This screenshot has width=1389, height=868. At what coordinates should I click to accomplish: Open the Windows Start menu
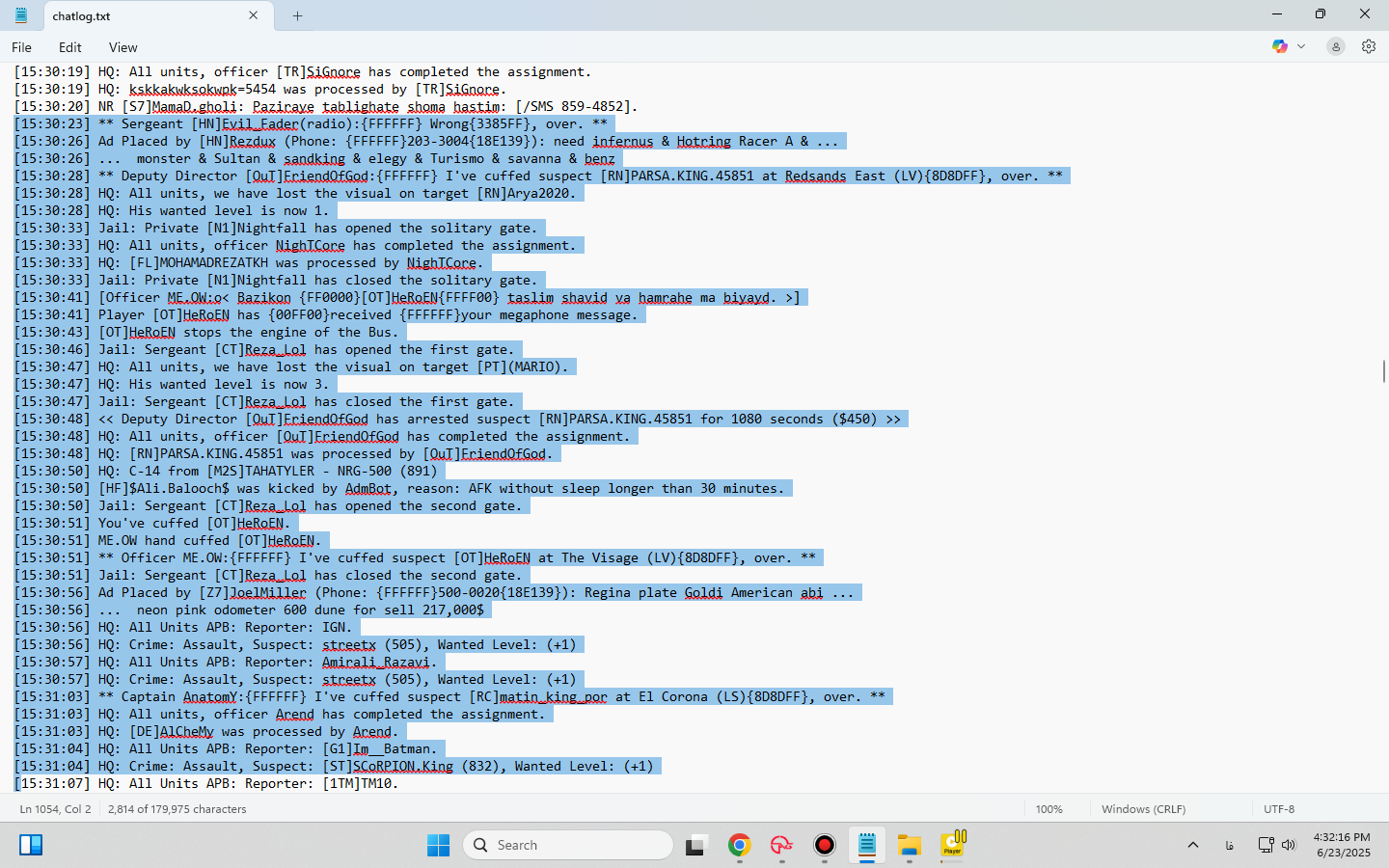438,846
